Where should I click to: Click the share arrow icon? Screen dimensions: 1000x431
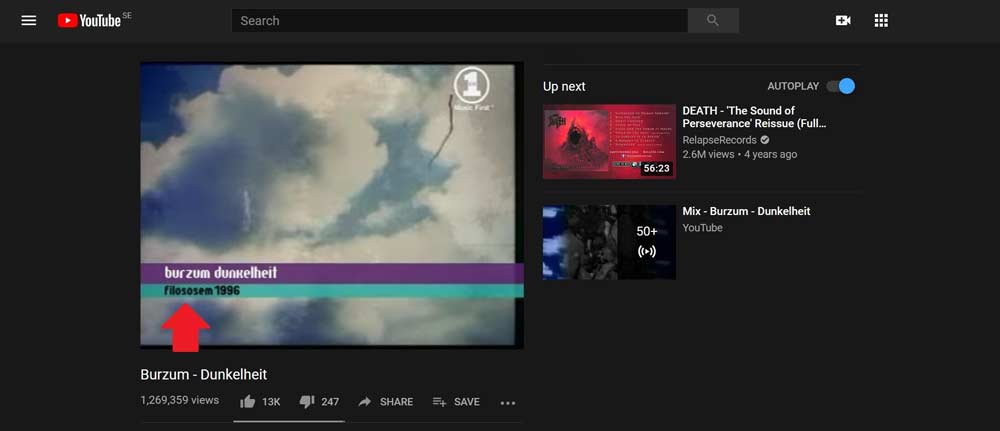tap(365, 402)
